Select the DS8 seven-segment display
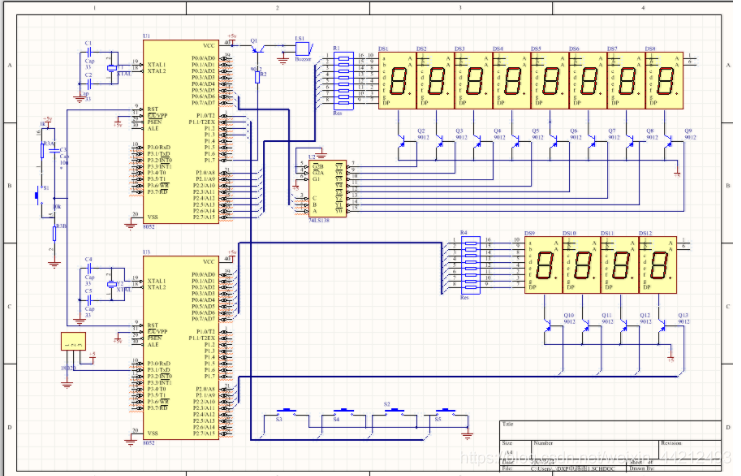Image resolution: width=741 pixels, height=476 pixels. 662,80
